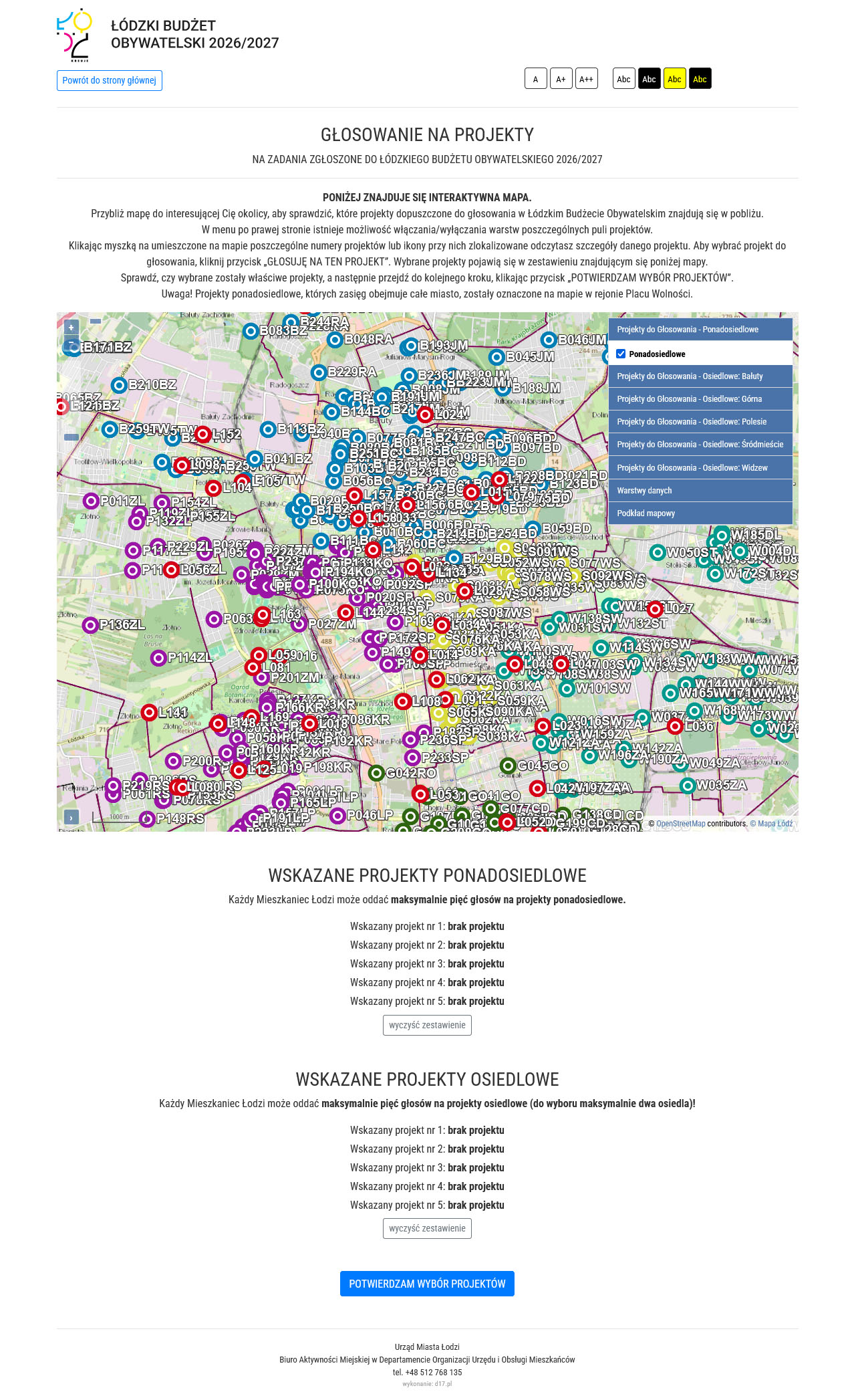Zoom out the map with minus button
The image size is (854, 1400).
[x=72, y=343]
